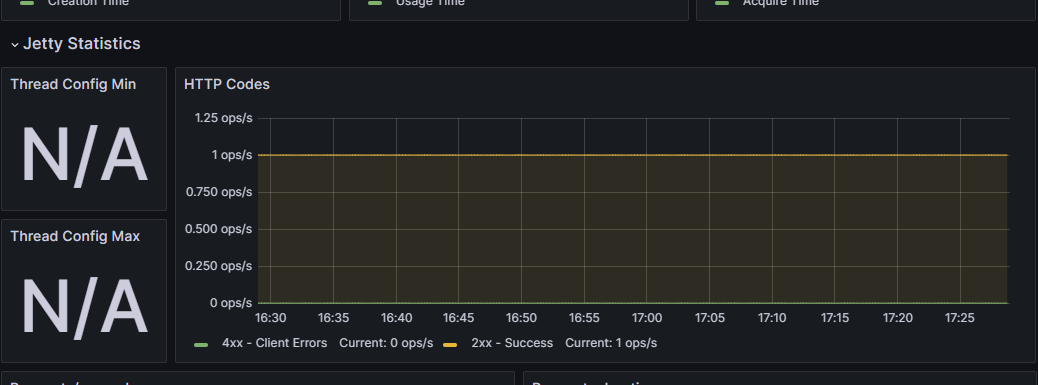The image size is (1038, 385).
Task: Click the 17:20 time axis label
Action: coord(898,318)
